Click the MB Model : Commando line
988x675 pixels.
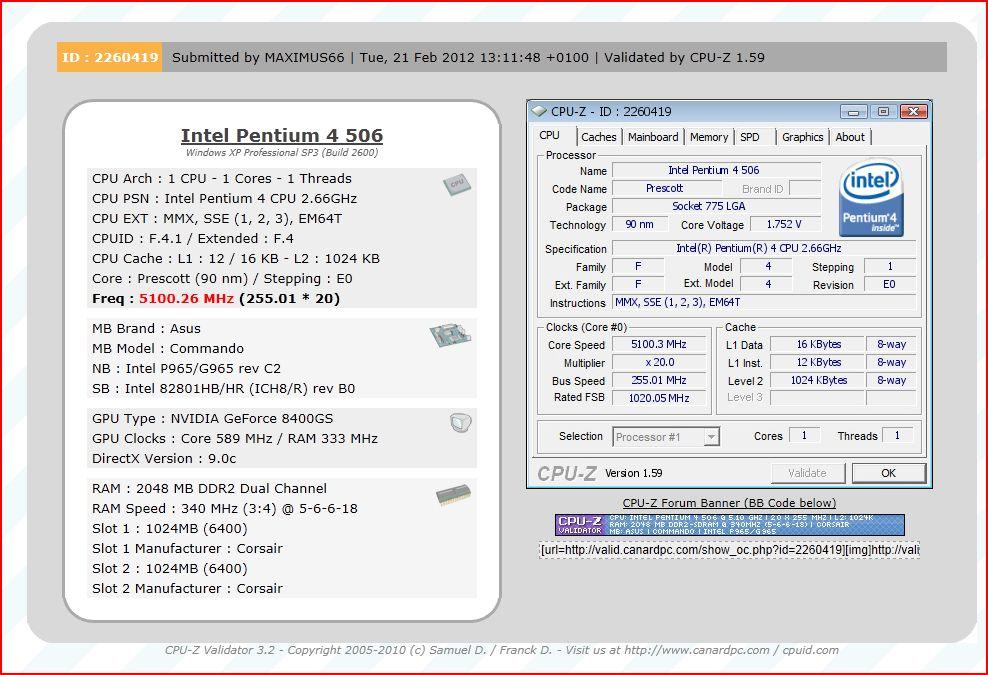click(168, 349)
